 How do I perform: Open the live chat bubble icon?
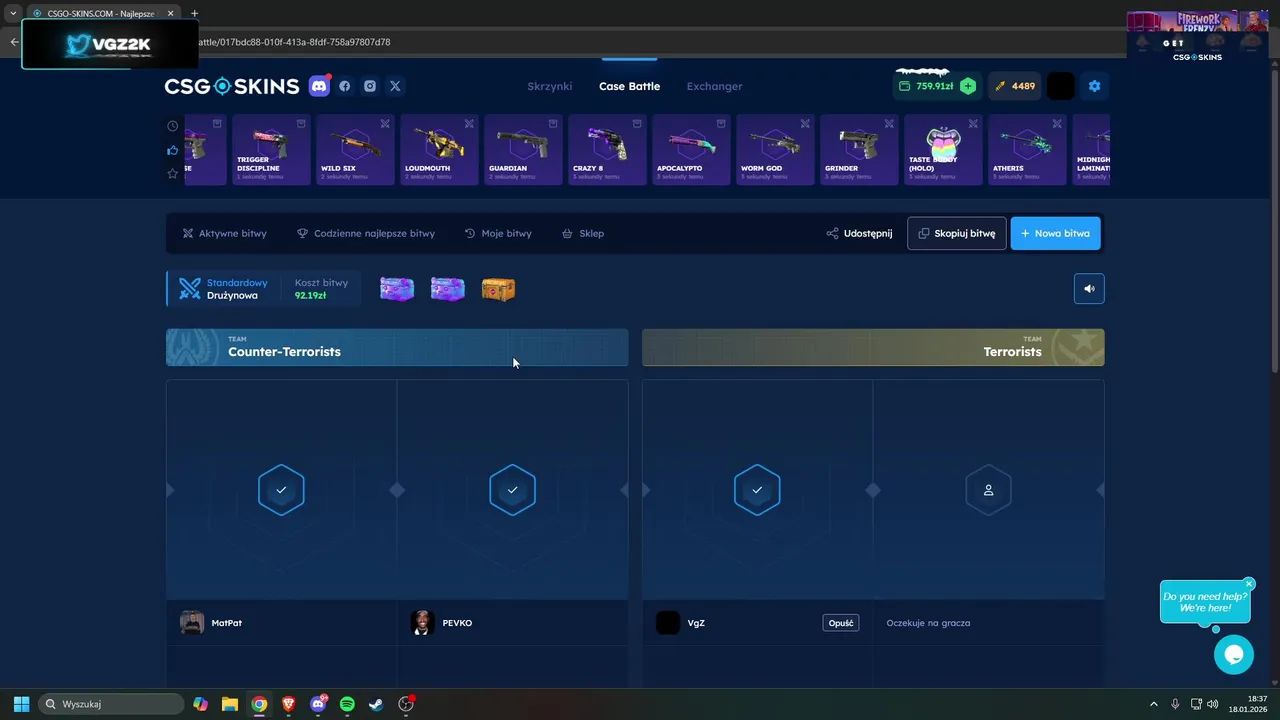pos(1234,655)
